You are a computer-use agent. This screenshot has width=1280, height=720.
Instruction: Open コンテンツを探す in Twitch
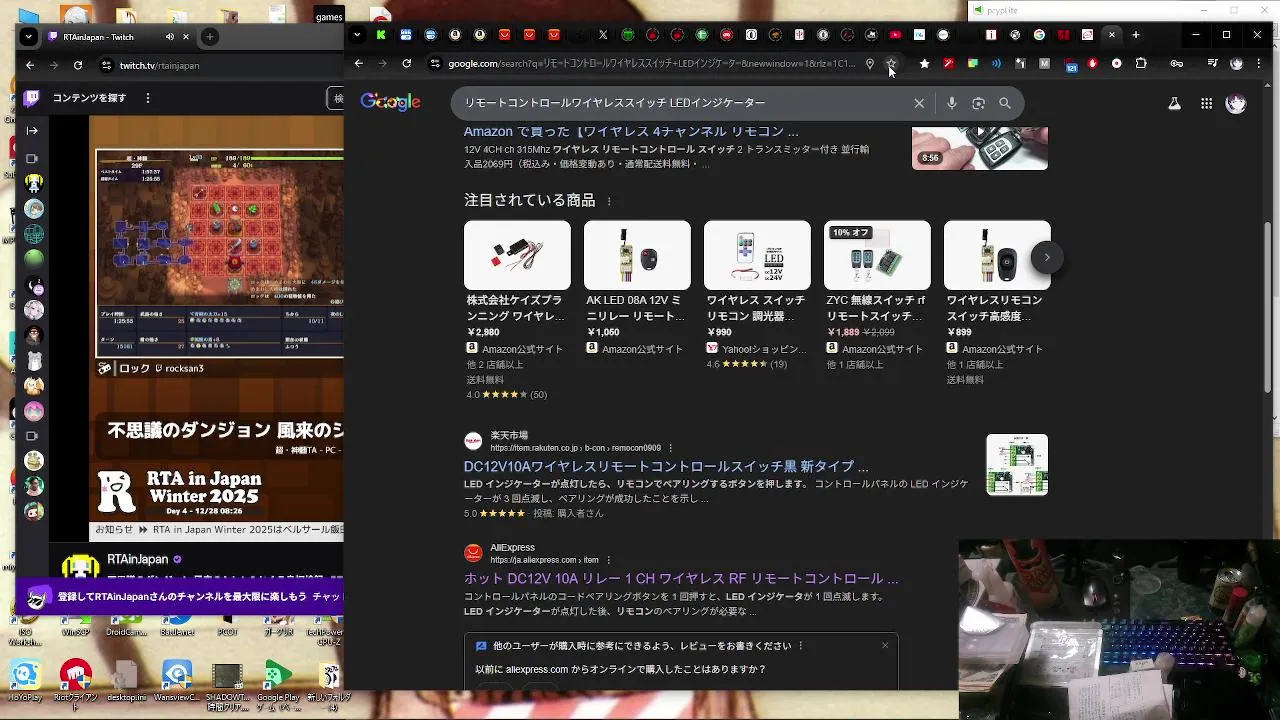[x=89, y=98]
